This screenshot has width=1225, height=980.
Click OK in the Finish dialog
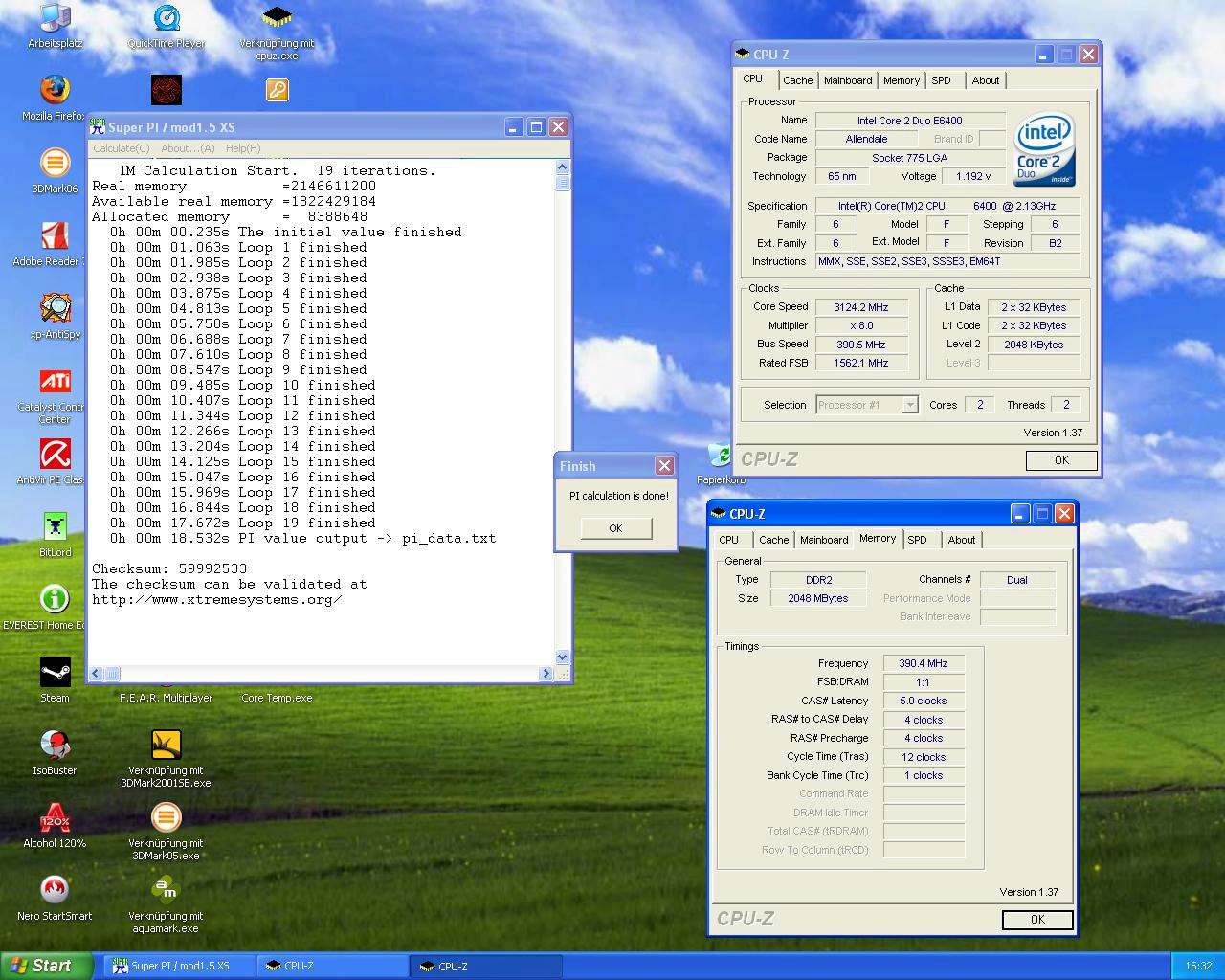click(615, 528)
